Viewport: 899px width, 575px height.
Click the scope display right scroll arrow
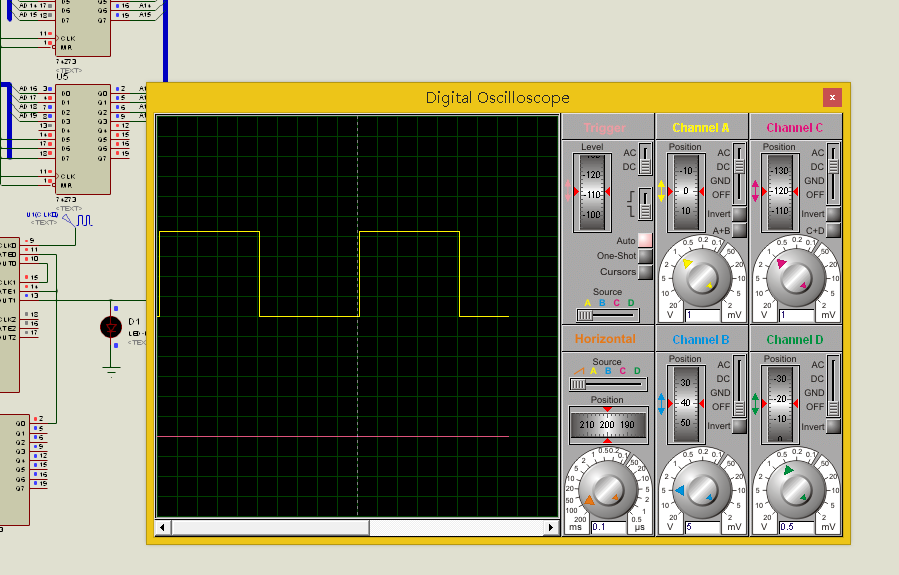point(552,527)
